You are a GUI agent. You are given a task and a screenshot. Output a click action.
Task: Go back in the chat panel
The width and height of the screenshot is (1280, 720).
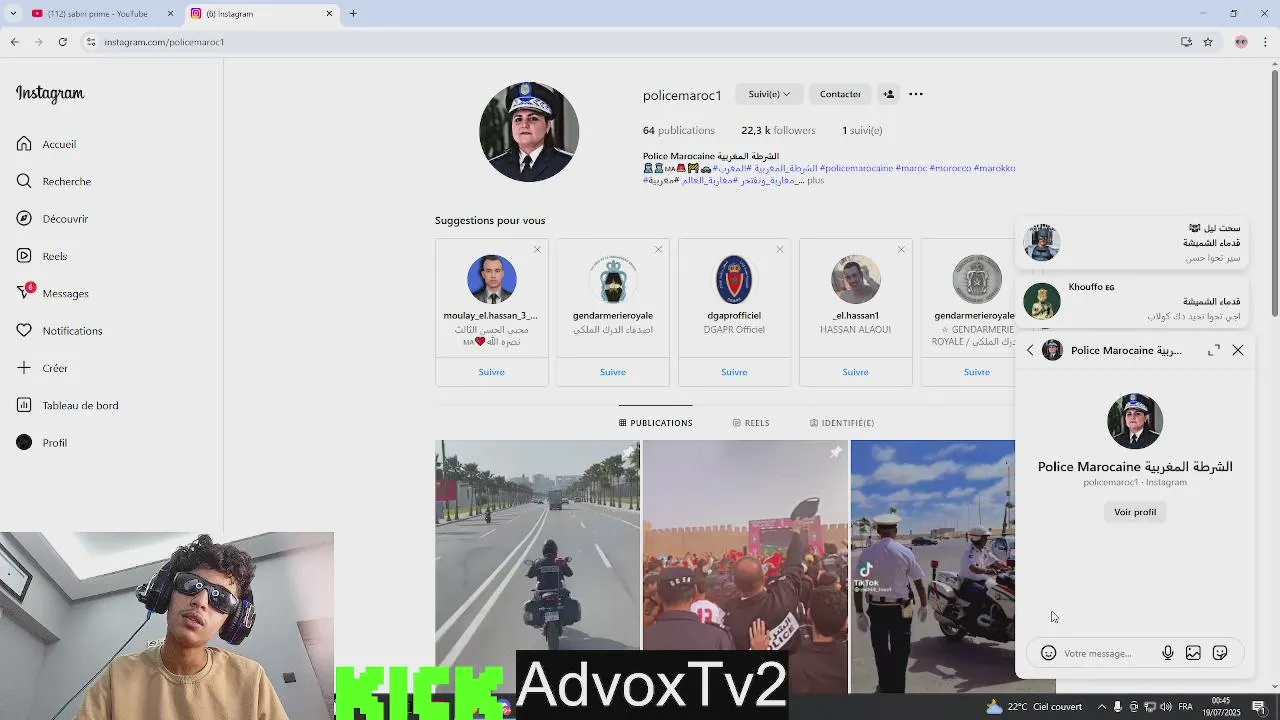1030,350
